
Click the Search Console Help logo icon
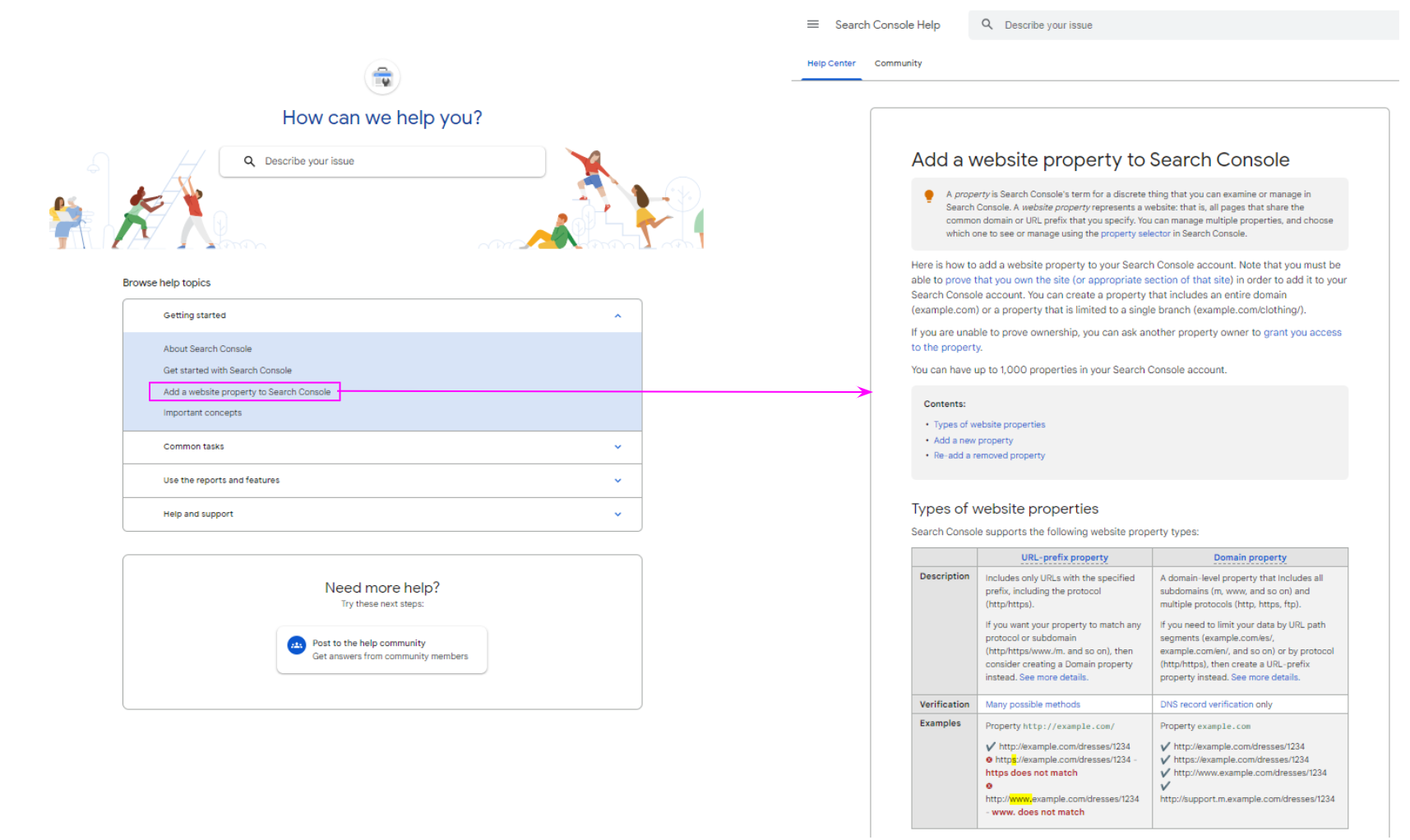pyautogui.click(x=382, y=78)
